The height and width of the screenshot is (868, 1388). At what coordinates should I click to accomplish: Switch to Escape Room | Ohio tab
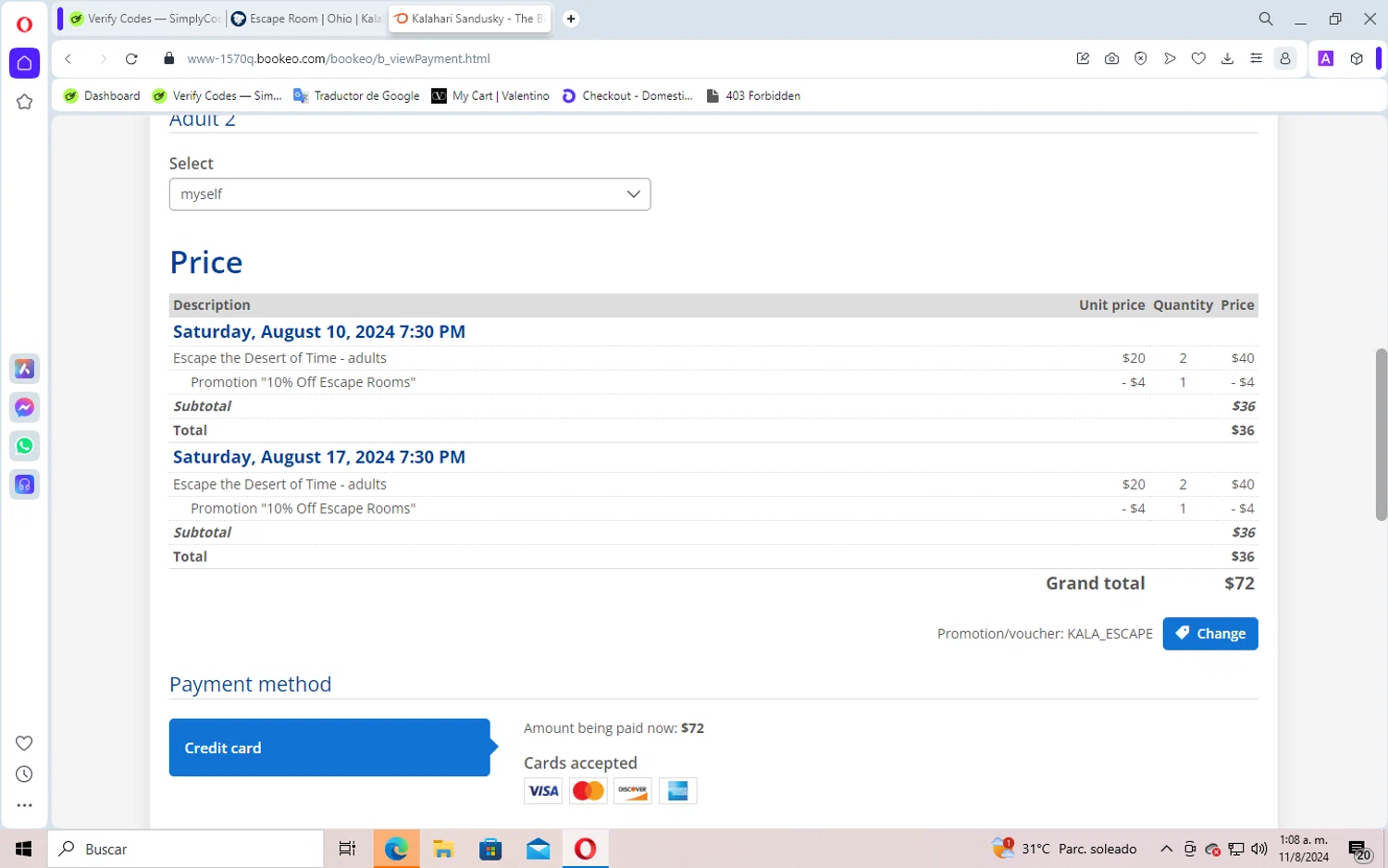306,19
